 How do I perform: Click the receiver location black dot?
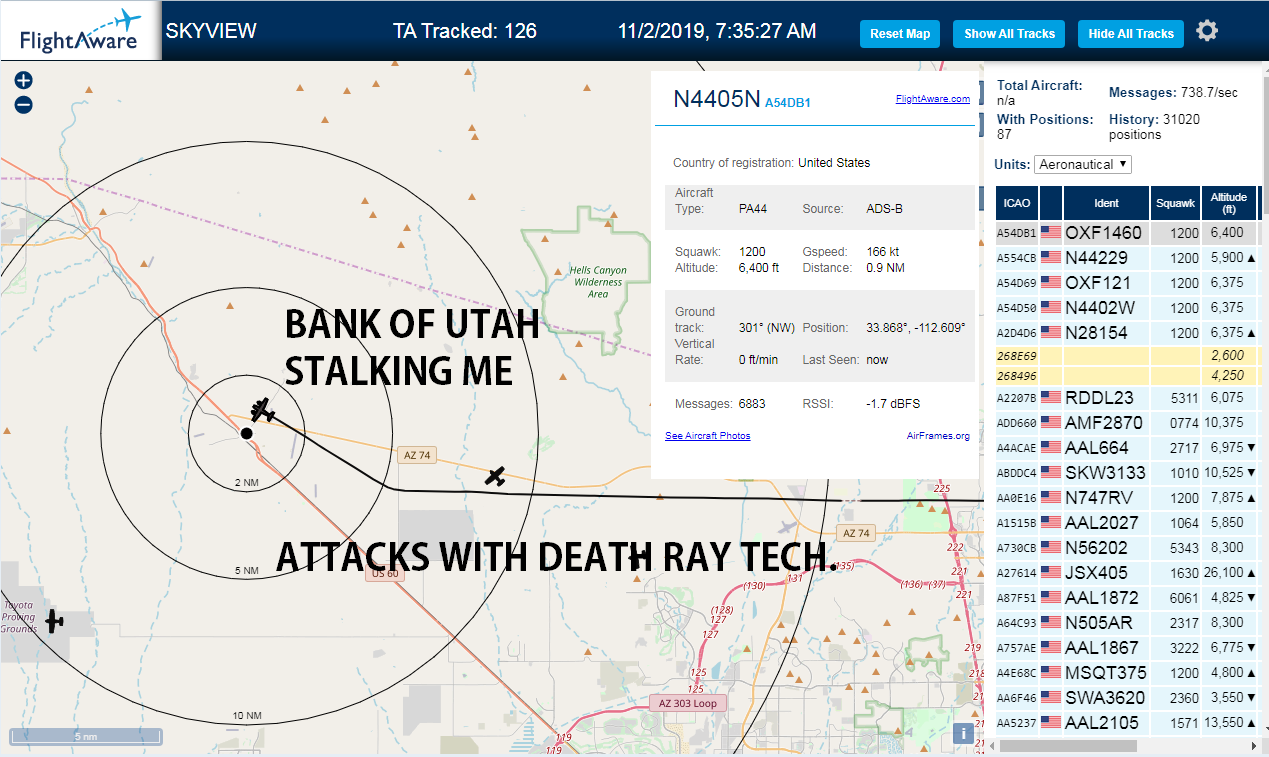point(246,433)
